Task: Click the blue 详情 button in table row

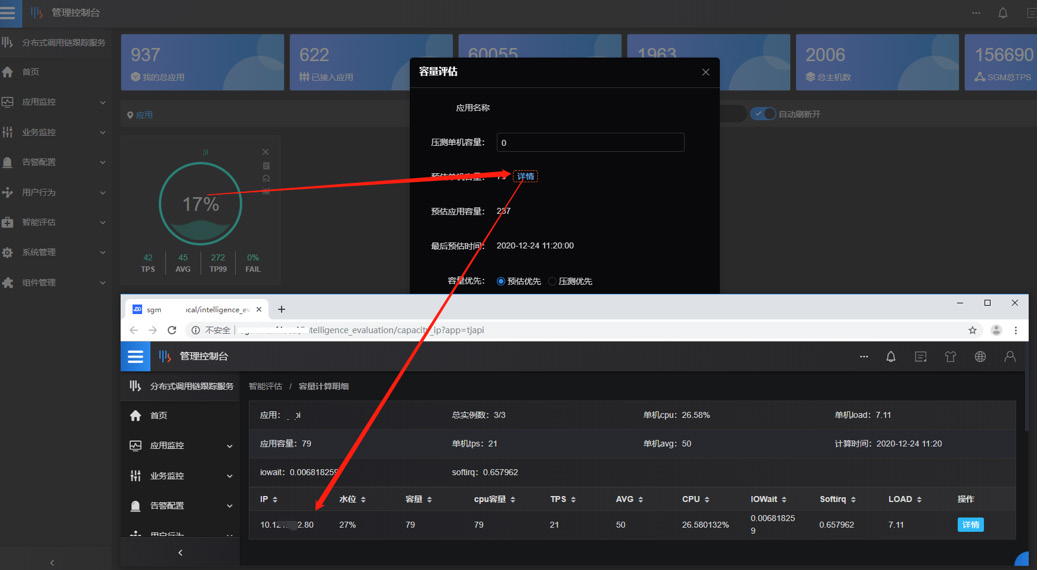Action: point(970,525)
